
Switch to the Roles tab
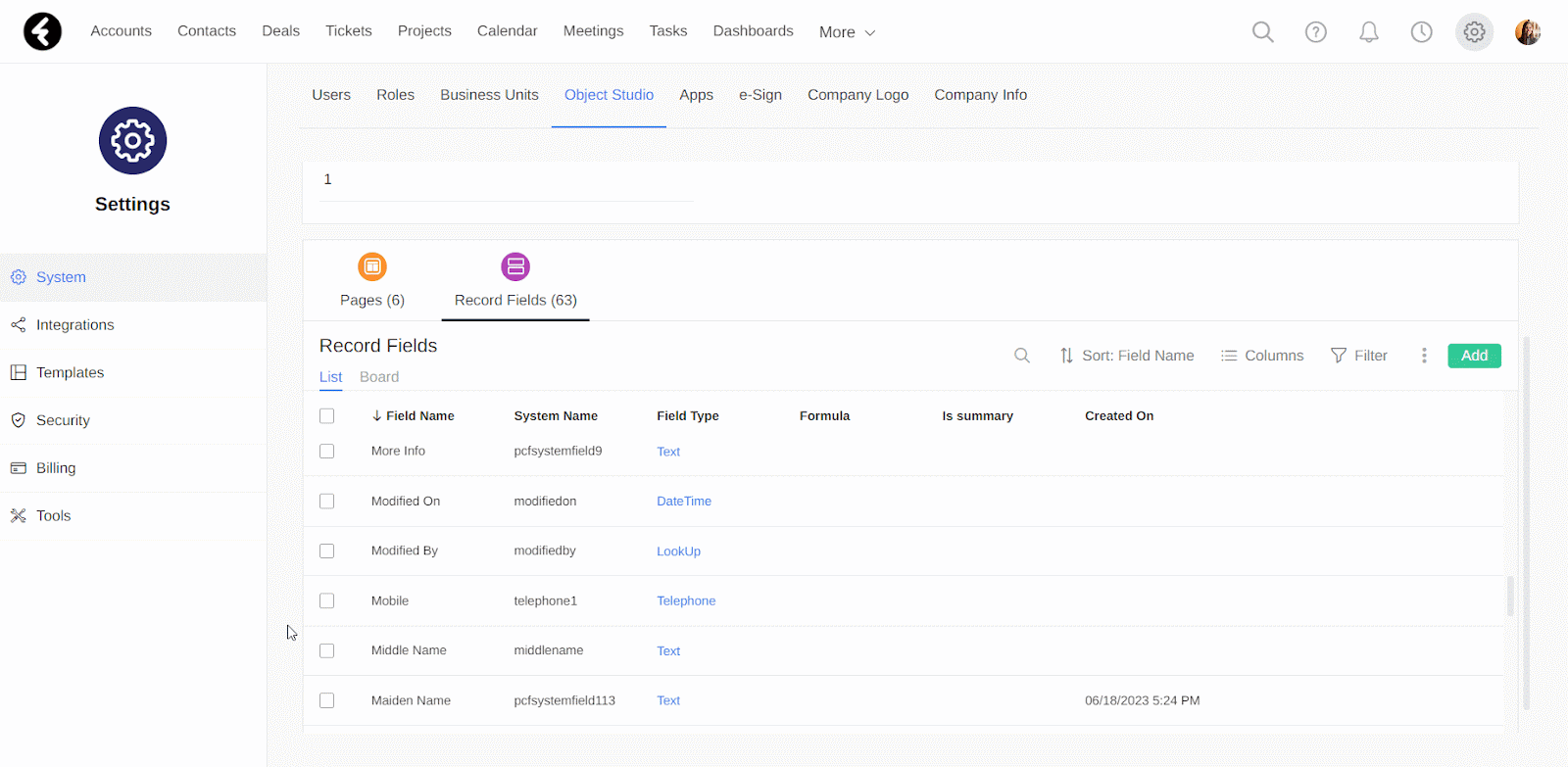pos(396,95)
